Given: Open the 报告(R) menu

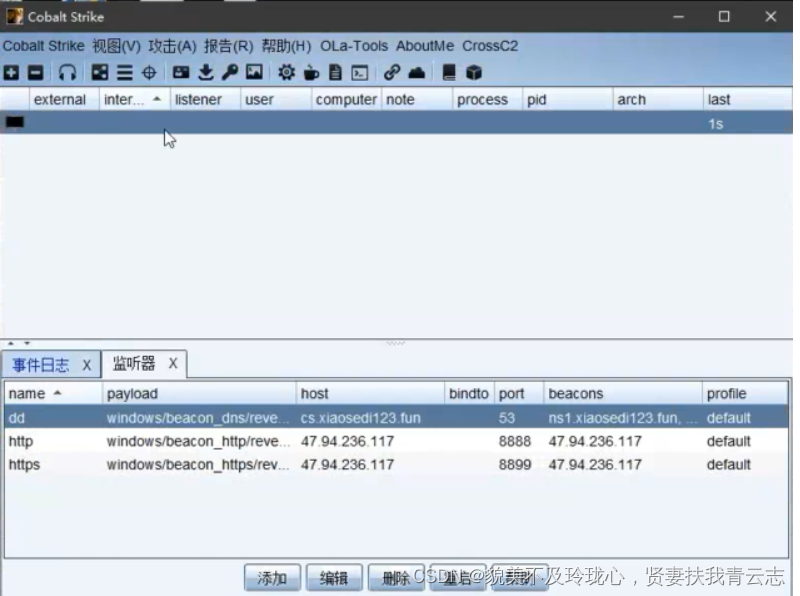Looking at the screenshot, I should pyautogui.click(x=229, y=46).
